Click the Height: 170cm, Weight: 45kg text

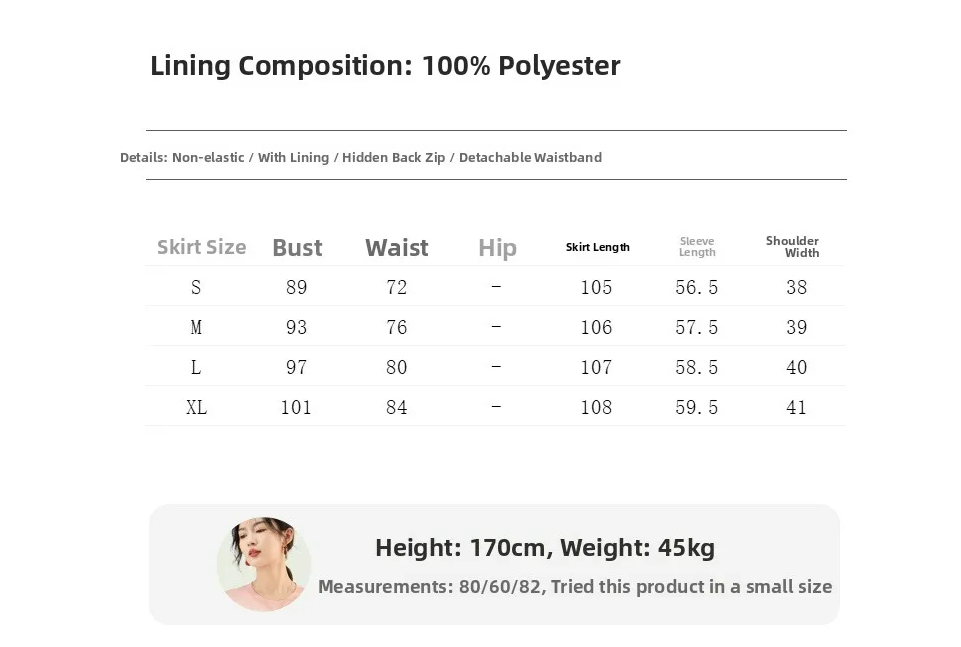click(545, 548)
